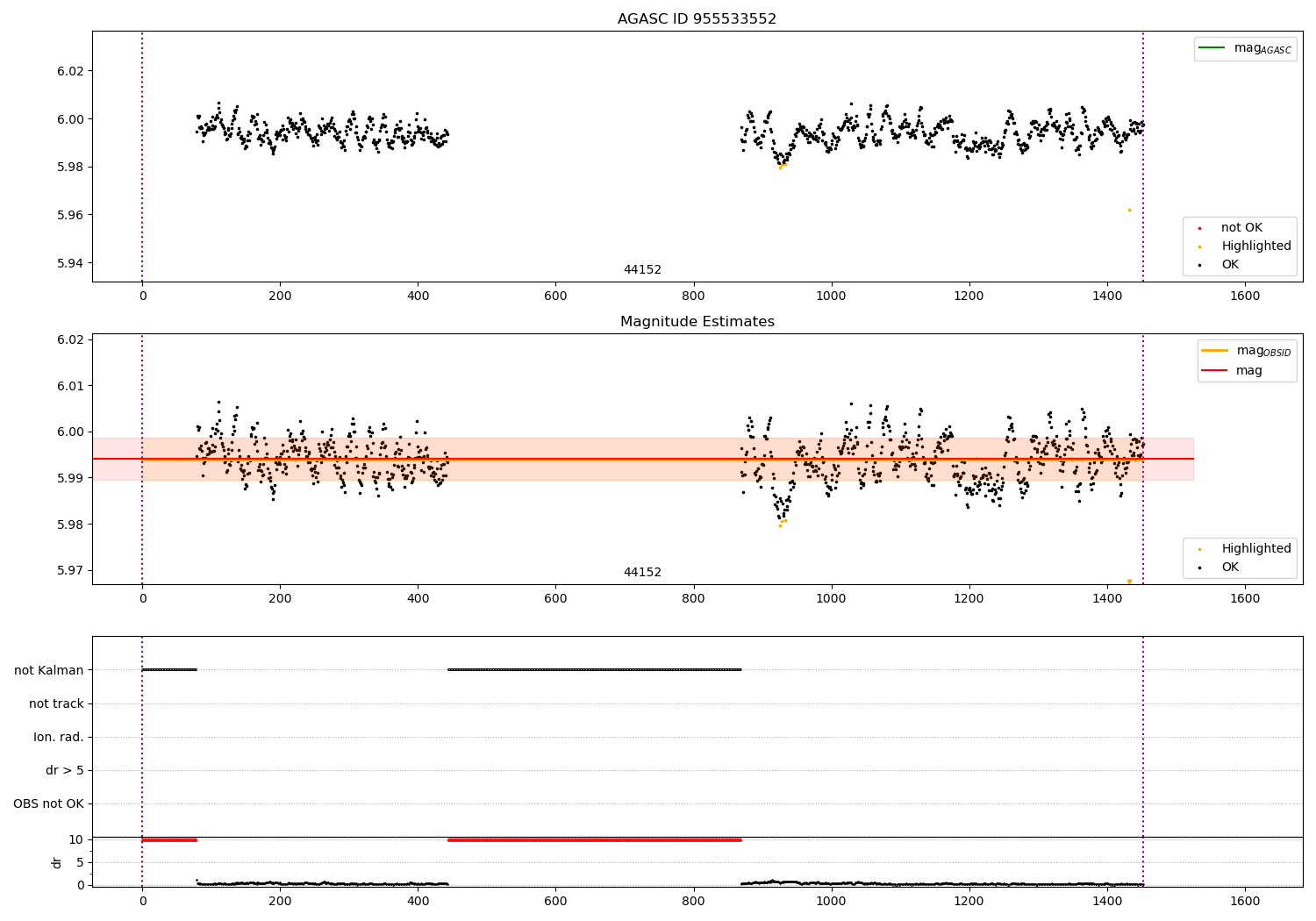Click the 'Ion. rad.' axis label
The image size is (1316, 921).
(x=59, y=737)
